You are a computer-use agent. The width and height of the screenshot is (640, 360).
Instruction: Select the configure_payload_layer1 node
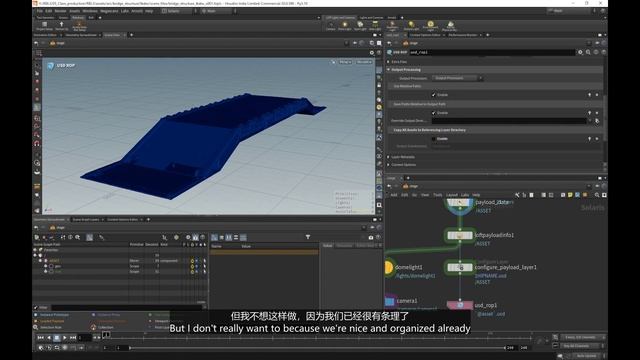(x=460, y=268)
